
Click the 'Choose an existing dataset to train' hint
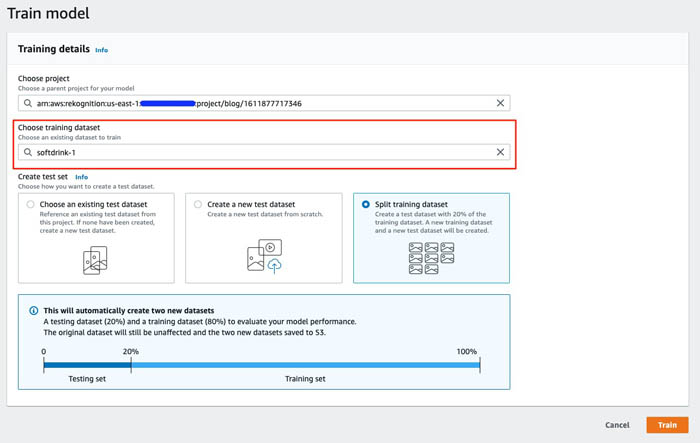pyautogui.click(x=69, y=138)
